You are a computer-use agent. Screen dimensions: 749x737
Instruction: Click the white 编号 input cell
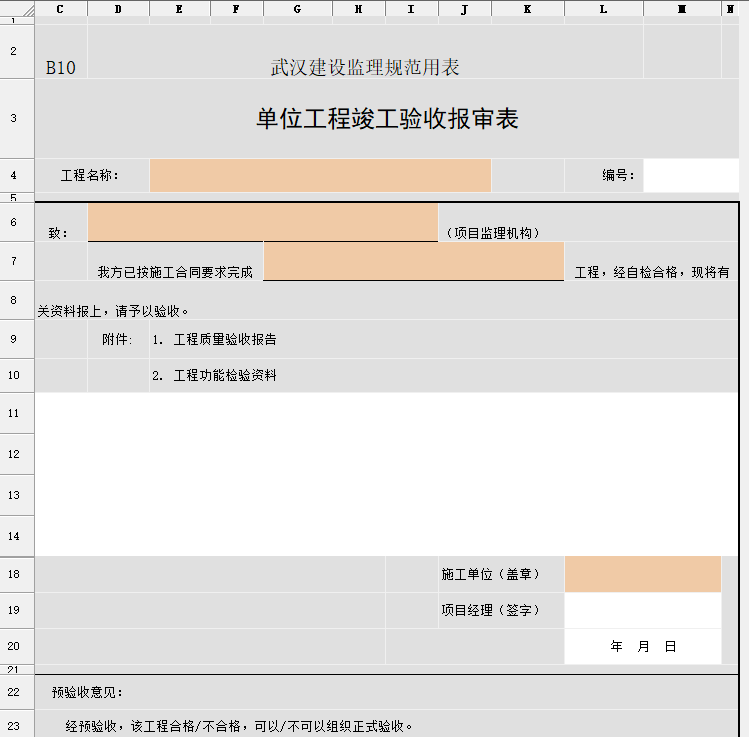[691, 175]
